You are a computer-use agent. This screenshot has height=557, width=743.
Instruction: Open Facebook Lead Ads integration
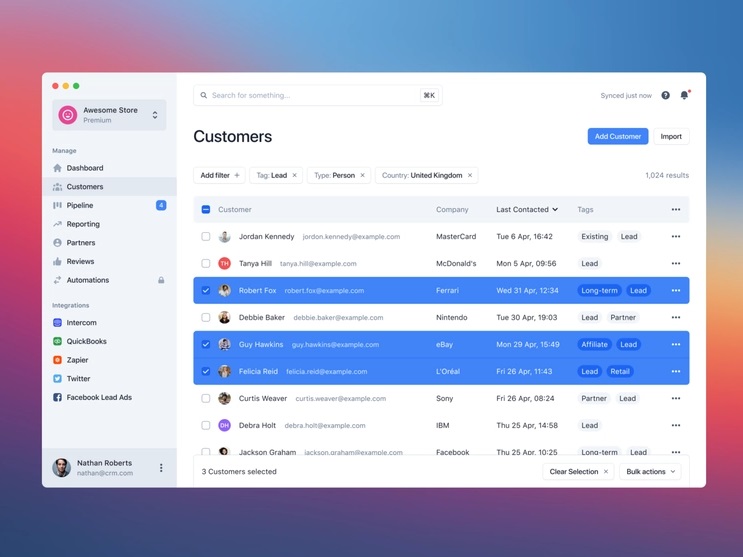coord(109,397)
